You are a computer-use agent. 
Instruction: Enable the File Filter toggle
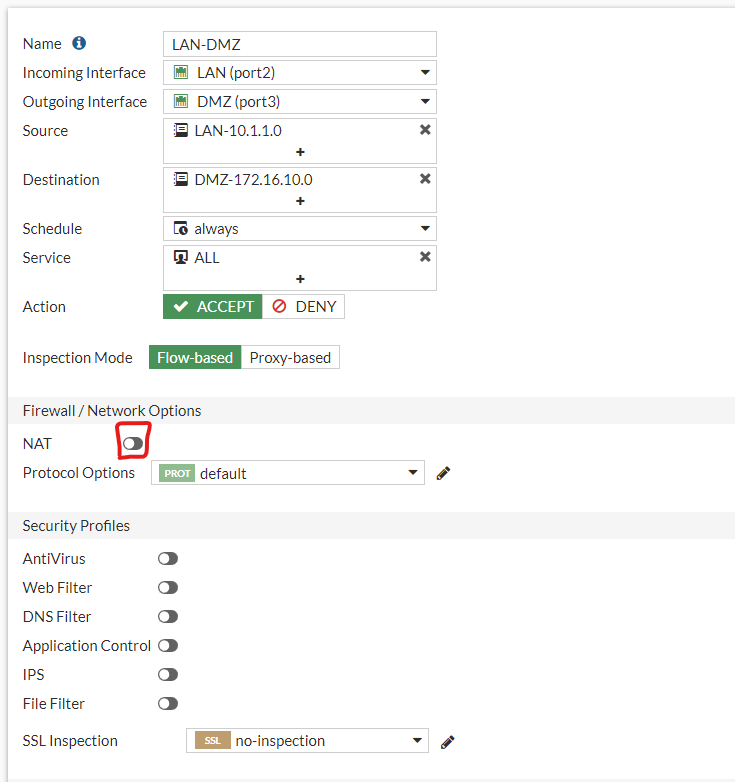tap(168, 703)
